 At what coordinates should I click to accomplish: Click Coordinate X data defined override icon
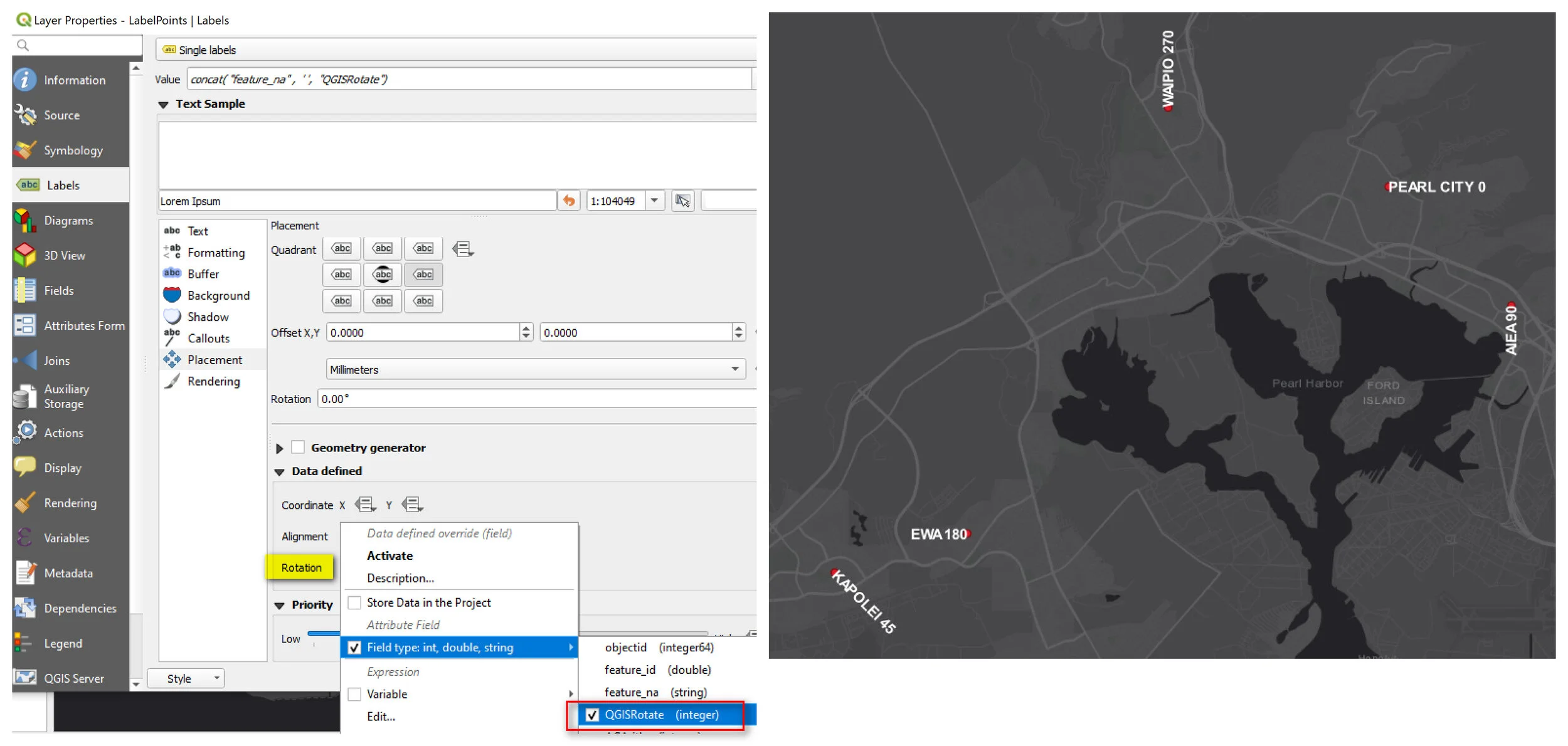(365, 505)
